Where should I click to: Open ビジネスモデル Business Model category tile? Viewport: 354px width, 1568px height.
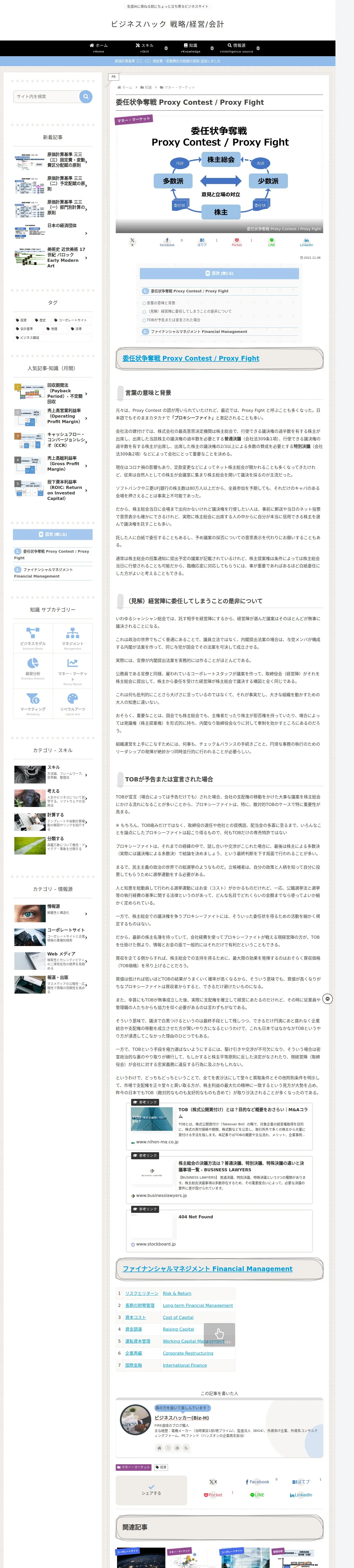pyautogui.click(x=33, y=638)
